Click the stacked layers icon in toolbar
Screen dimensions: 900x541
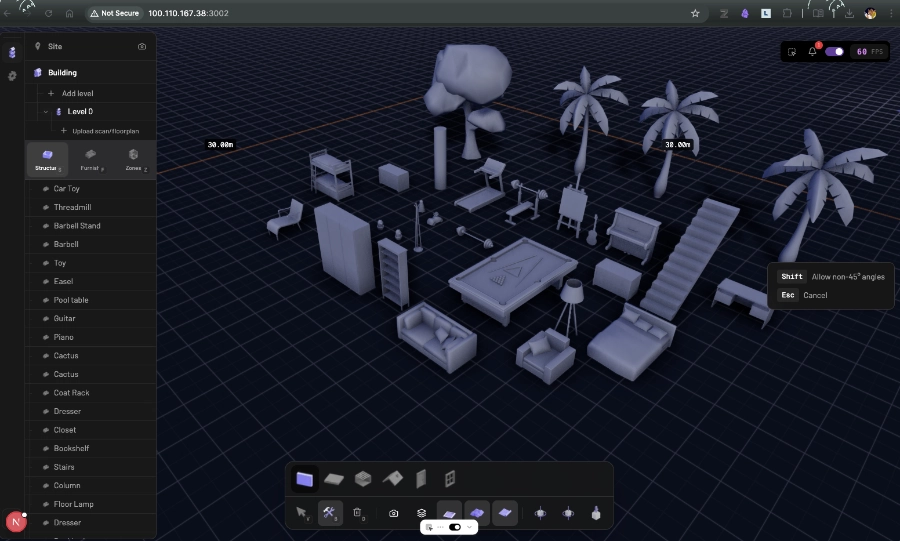[x=421, y=513]
